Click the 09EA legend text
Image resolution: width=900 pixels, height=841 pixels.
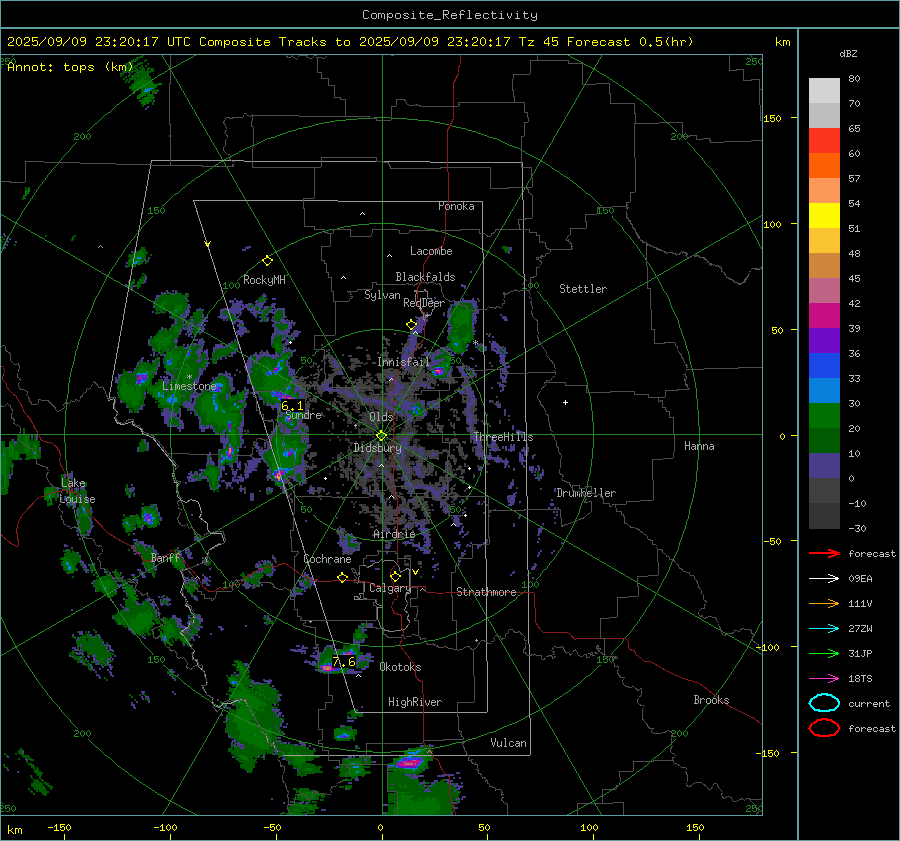(x=860, y=579)
